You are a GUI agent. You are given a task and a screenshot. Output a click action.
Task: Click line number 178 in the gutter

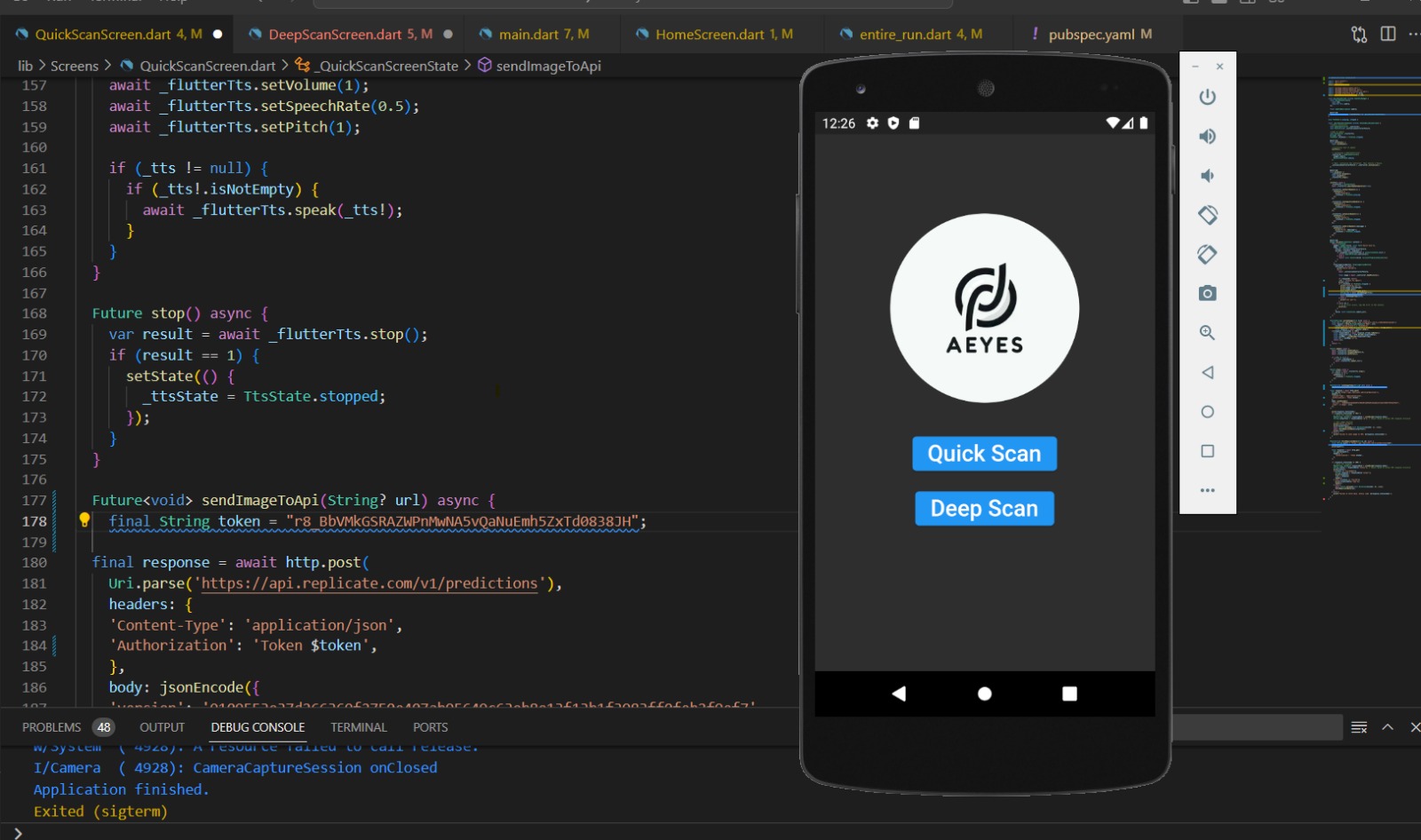point(35,521)
